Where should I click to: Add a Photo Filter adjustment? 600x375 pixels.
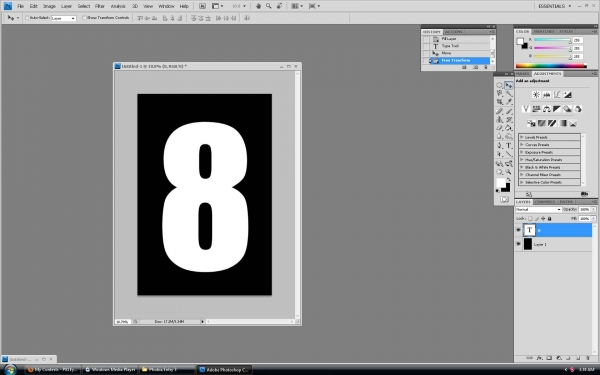pos(567,109)
